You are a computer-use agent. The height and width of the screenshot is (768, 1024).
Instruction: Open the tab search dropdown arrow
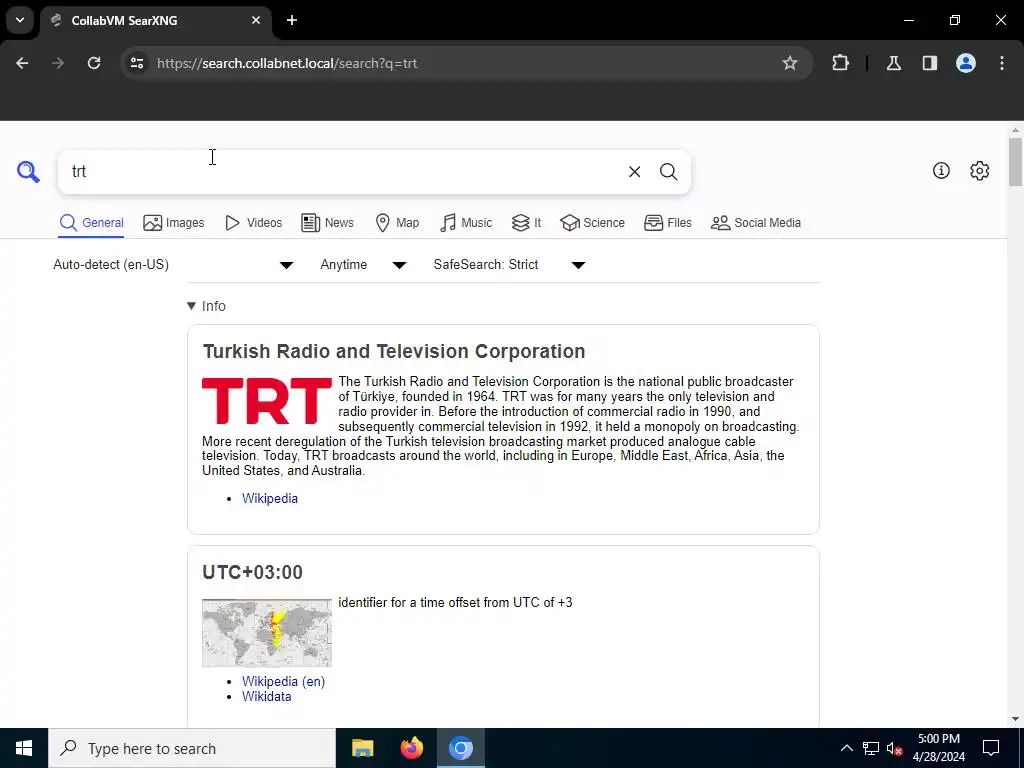coord(20,20)
